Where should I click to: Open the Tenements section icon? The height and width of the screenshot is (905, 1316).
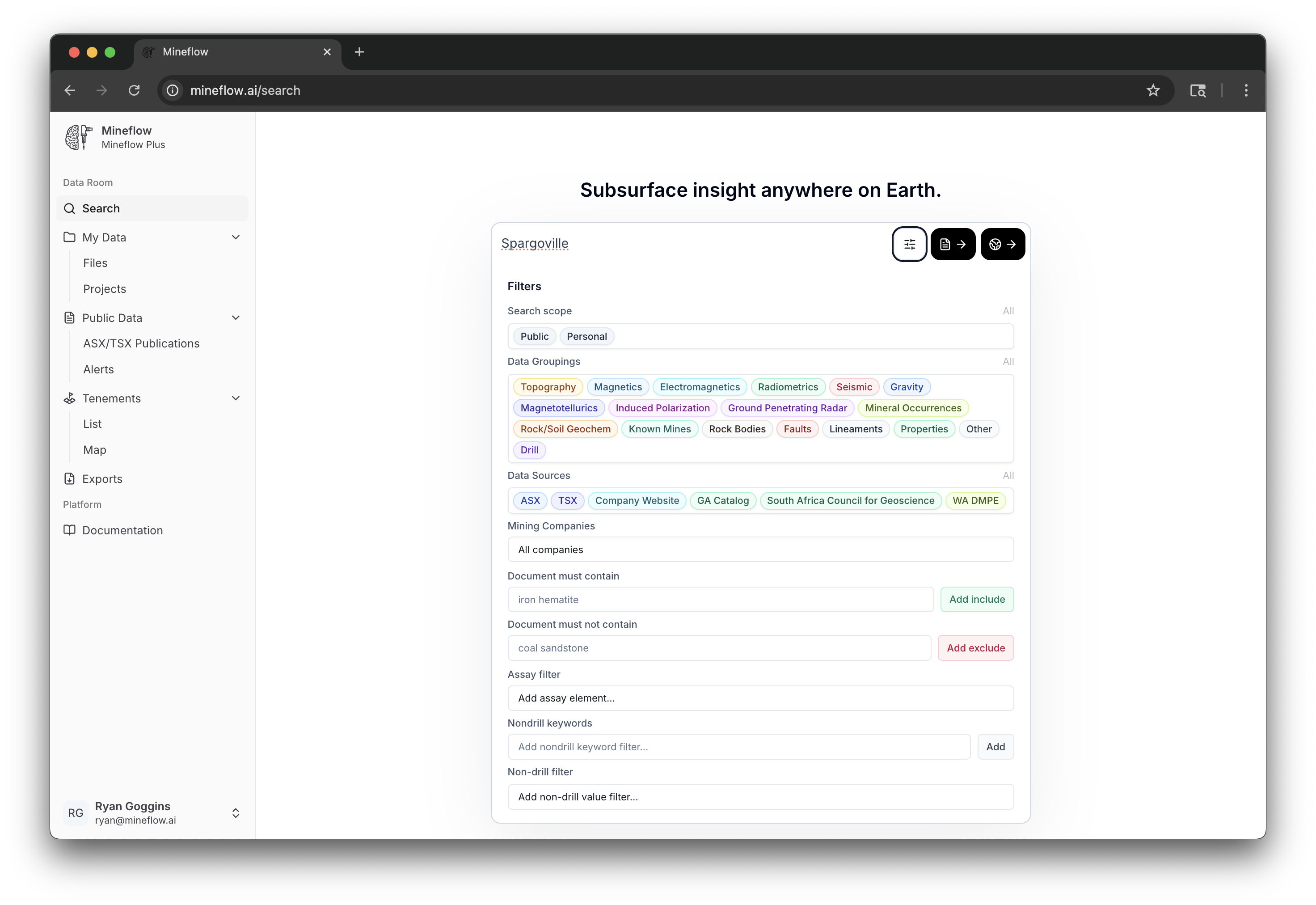click(x=69, y=398)
